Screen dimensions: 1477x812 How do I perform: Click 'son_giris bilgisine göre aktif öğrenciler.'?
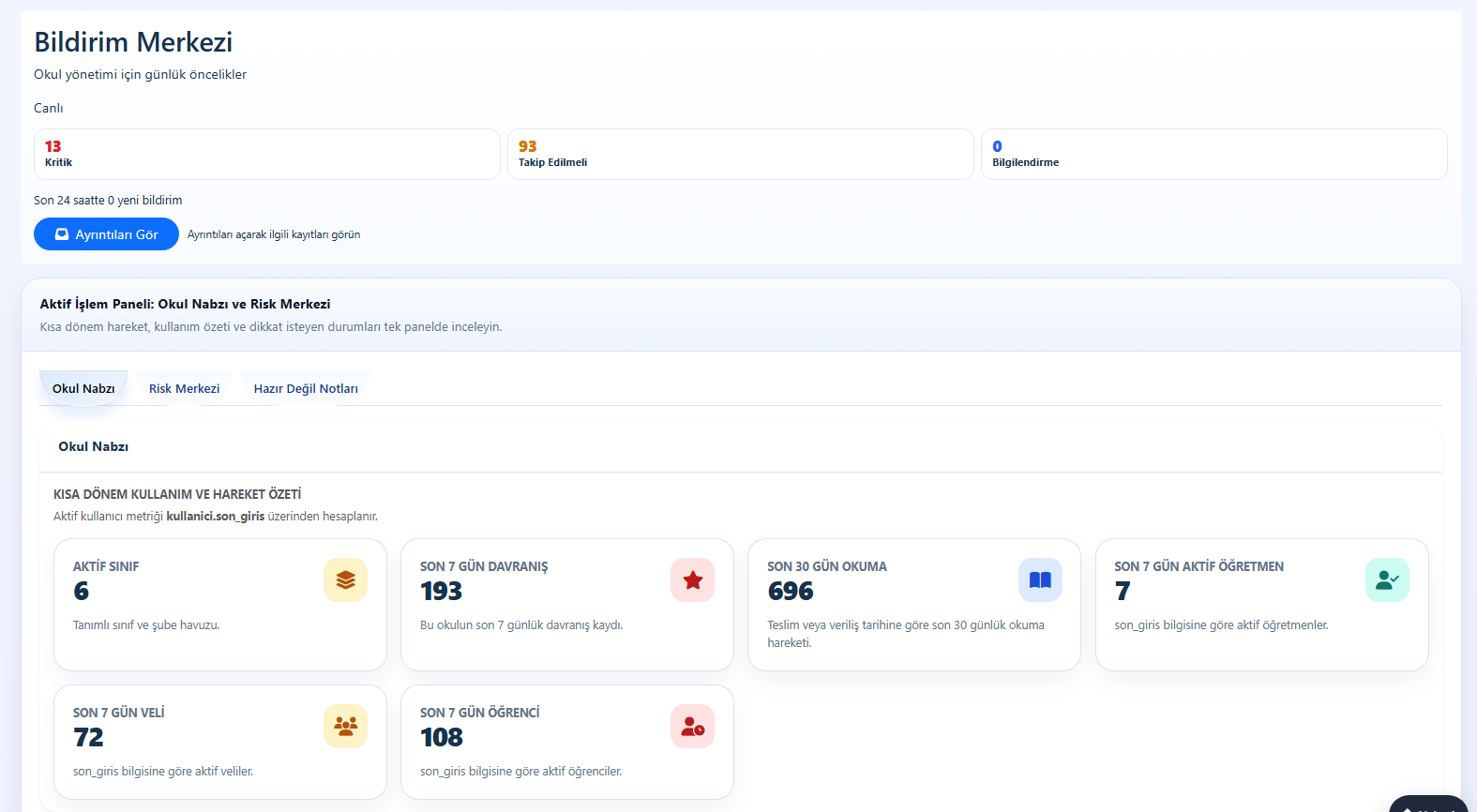(521, 772)
